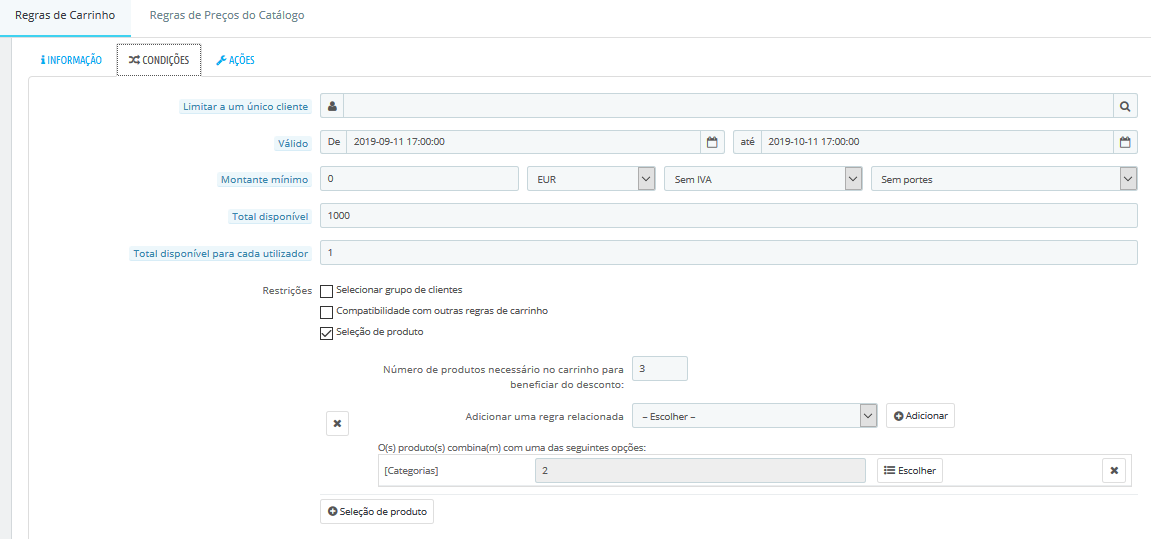1151x539 pixels.
Task: Click in the Limitar a um único cliente field
Action: (x=727, y=106)
